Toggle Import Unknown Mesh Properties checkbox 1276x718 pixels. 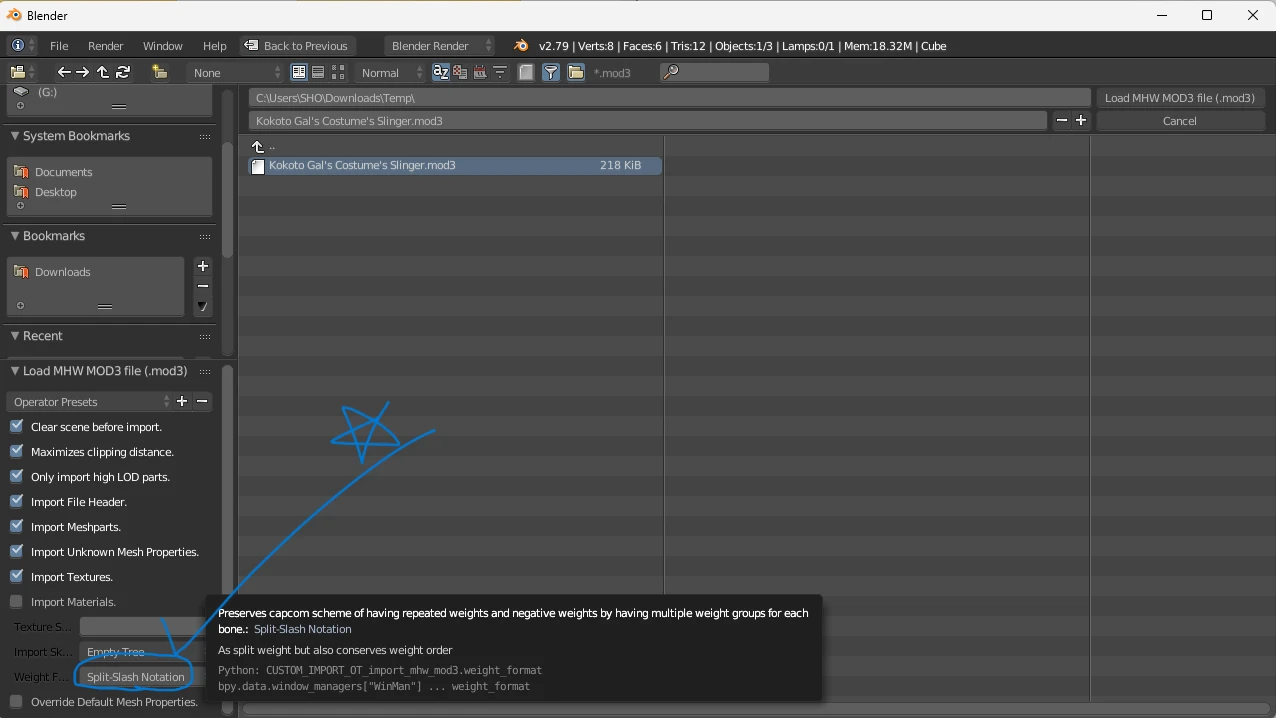pos(16,551)
